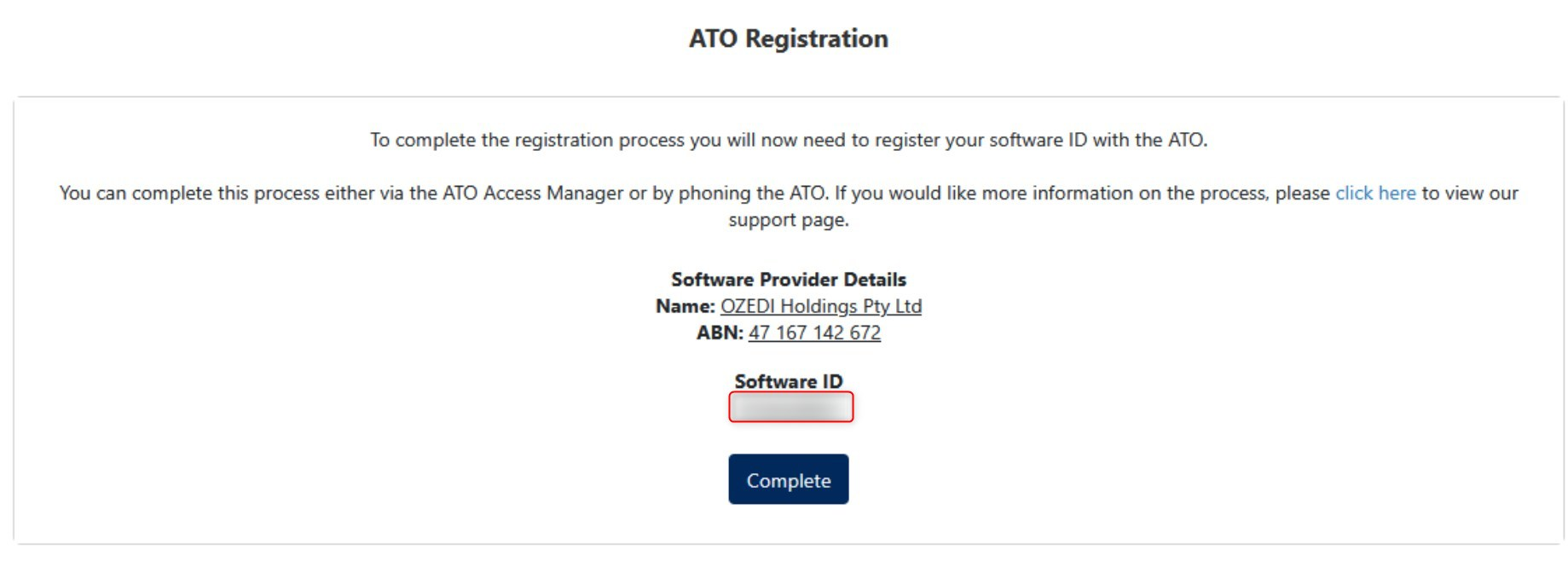1568x567 pixels.
Task: Click the 'Name:' label
Action: pyautogui.click(x=685, y=306)
